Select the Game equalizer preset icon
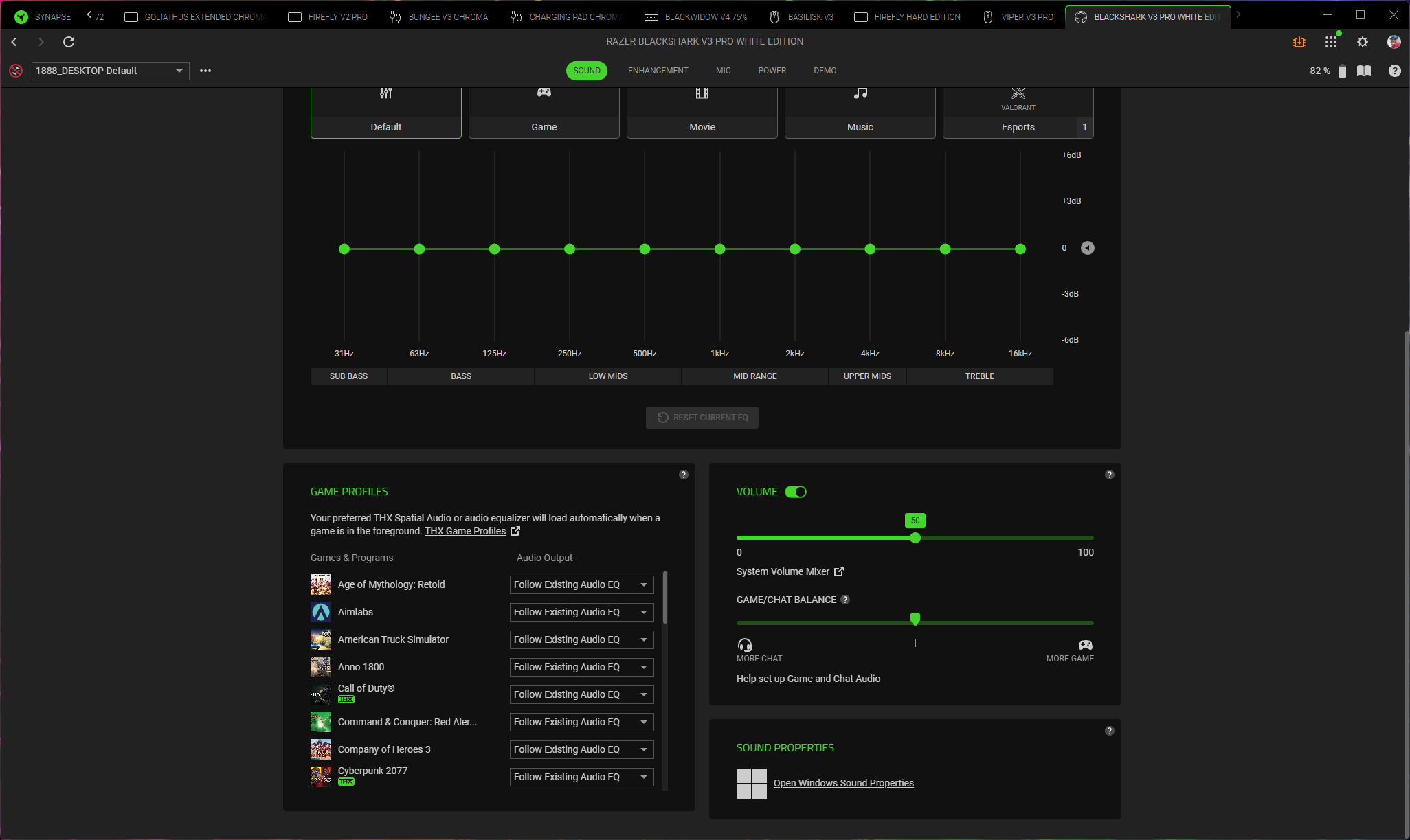Image resolution: width=1410 pixels, height=840 pixels. tap(544, 93)
